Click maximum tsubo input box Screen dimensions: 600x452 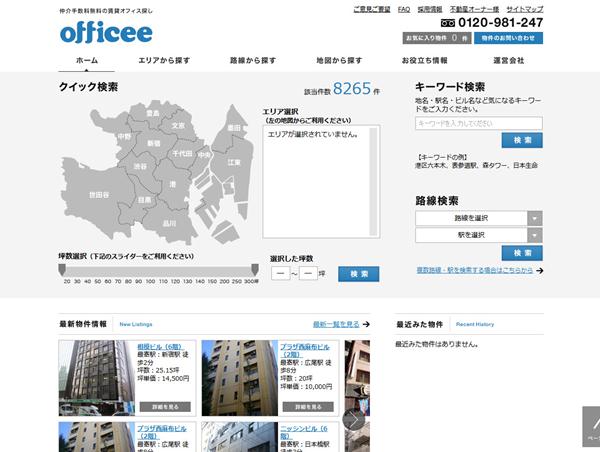308,273
